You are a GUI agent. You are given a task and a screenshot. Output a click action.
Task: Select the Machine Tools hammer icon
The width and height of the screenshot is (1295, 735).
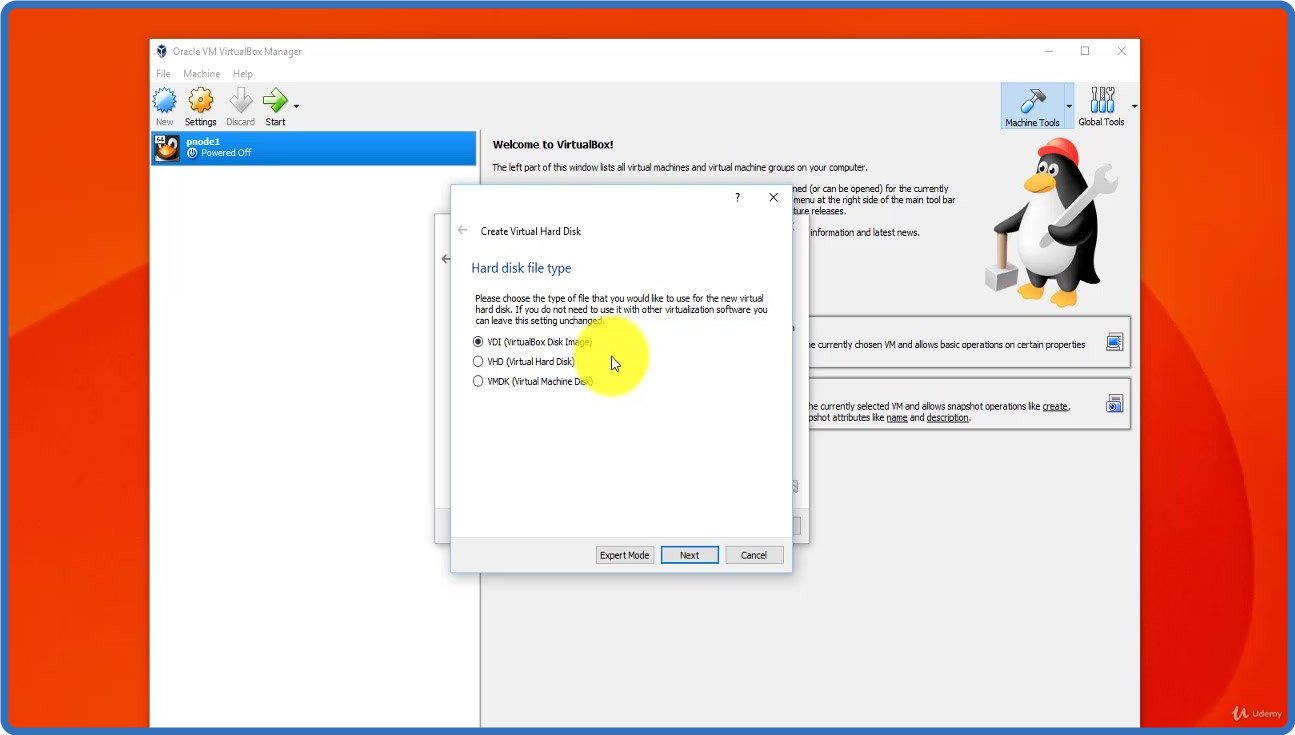click(x=1032, y=102)
